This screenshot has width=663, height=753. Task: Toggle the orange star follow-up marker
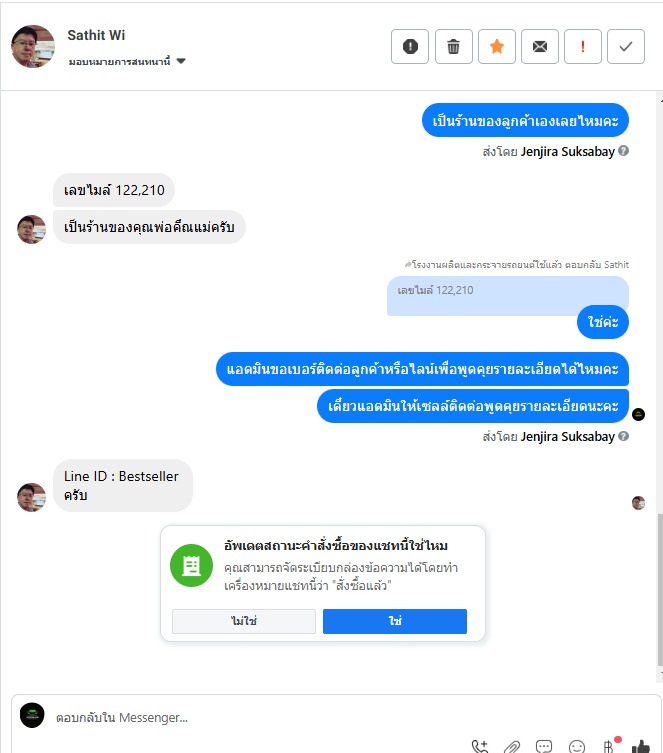[x=496, y=47]
